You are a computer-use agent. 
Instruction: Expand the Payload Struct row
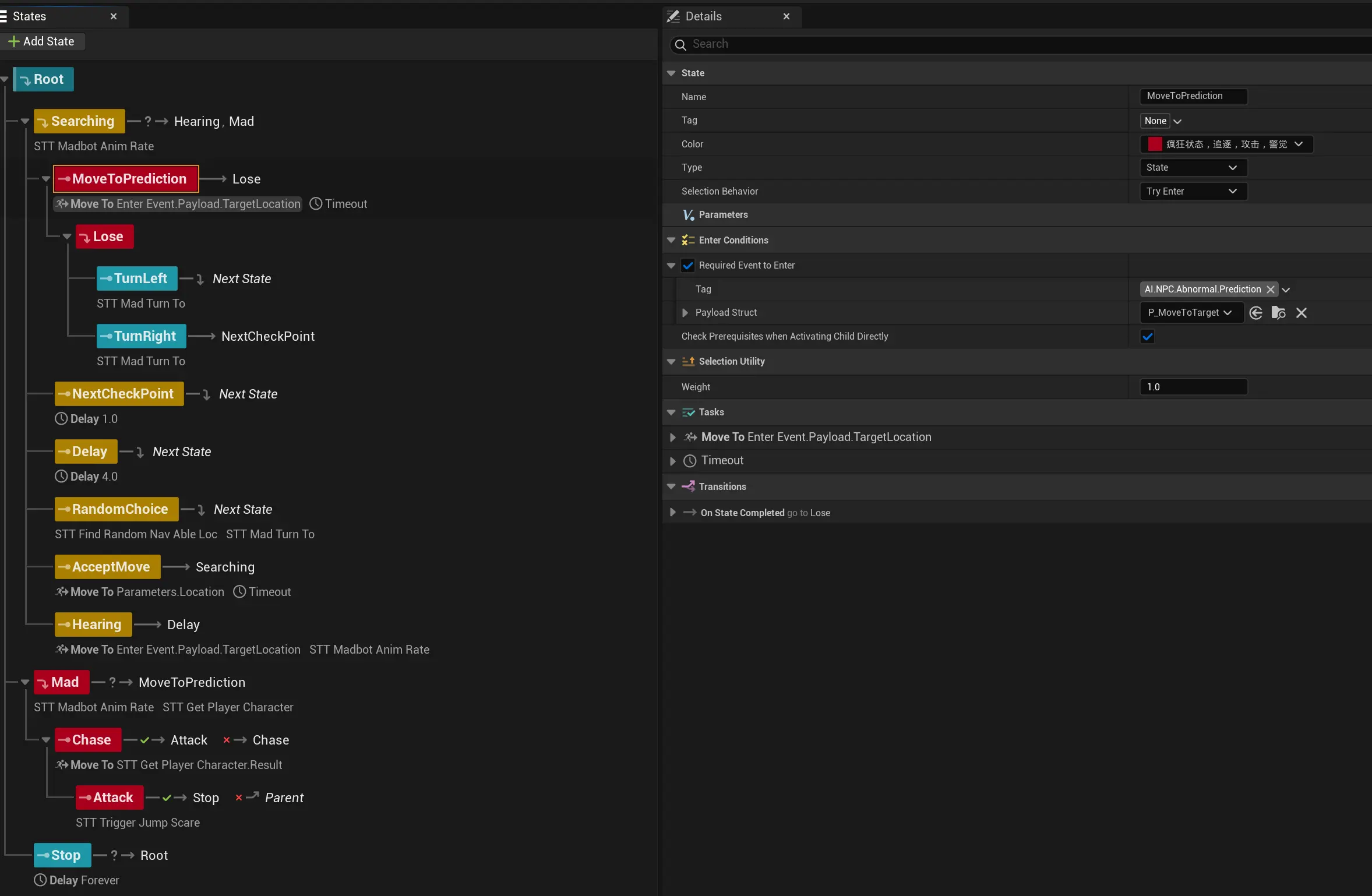pos(685,313)
